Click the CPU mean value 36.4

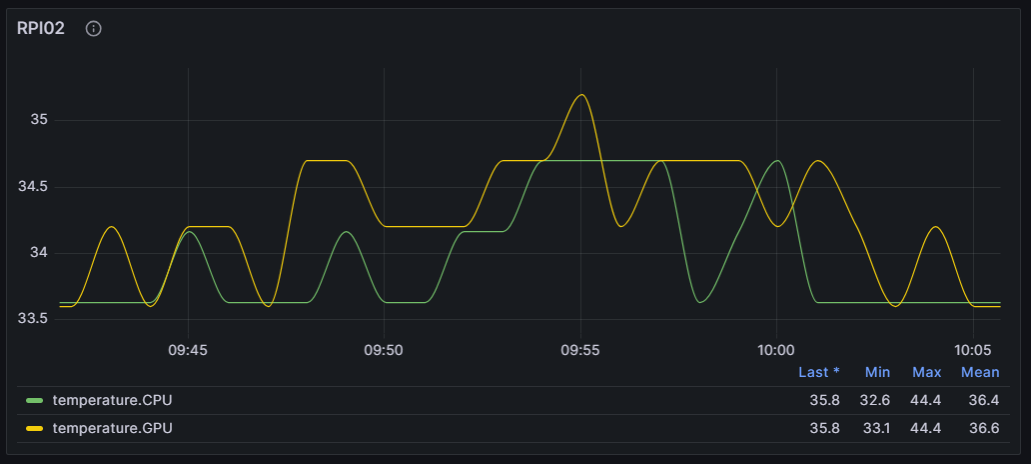(982, 400)
